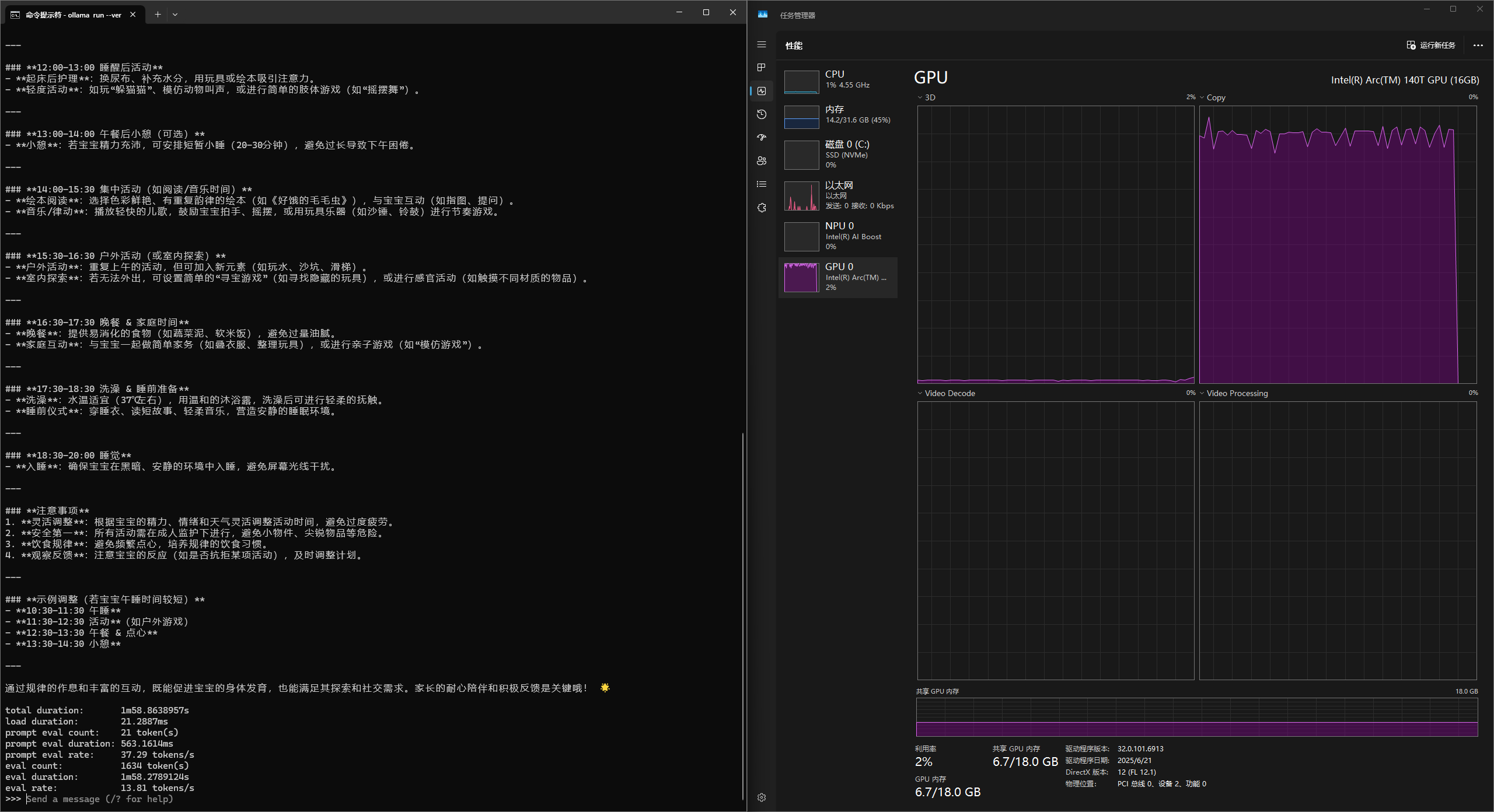
Task: Open the App history icon in sidebar
Action: coord(762,114)
